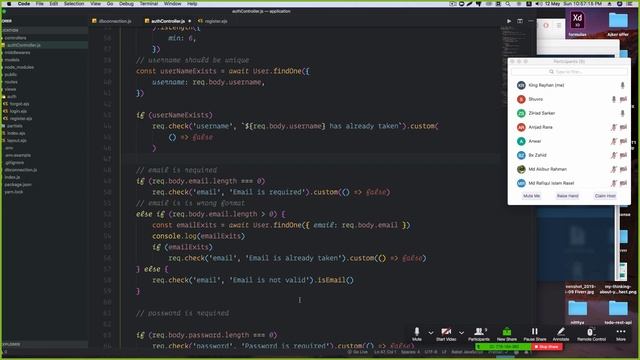The width and height of the screenshot is (640, 360).
Task: Click Shuvro's video status icon
Action: coord(623,99)
